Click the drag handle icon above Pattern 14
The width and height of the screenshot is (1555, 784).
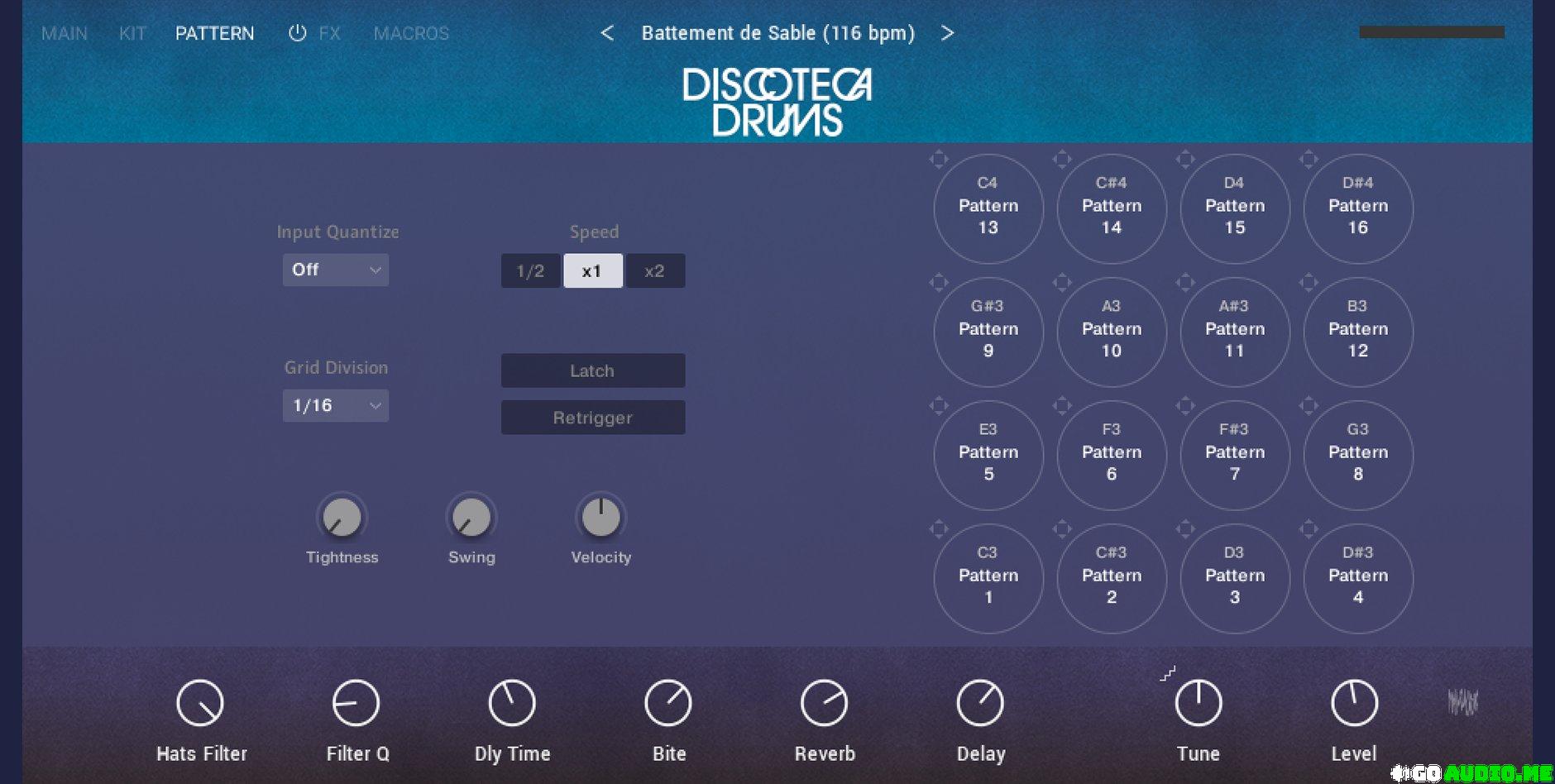[x=1062, y=159]
